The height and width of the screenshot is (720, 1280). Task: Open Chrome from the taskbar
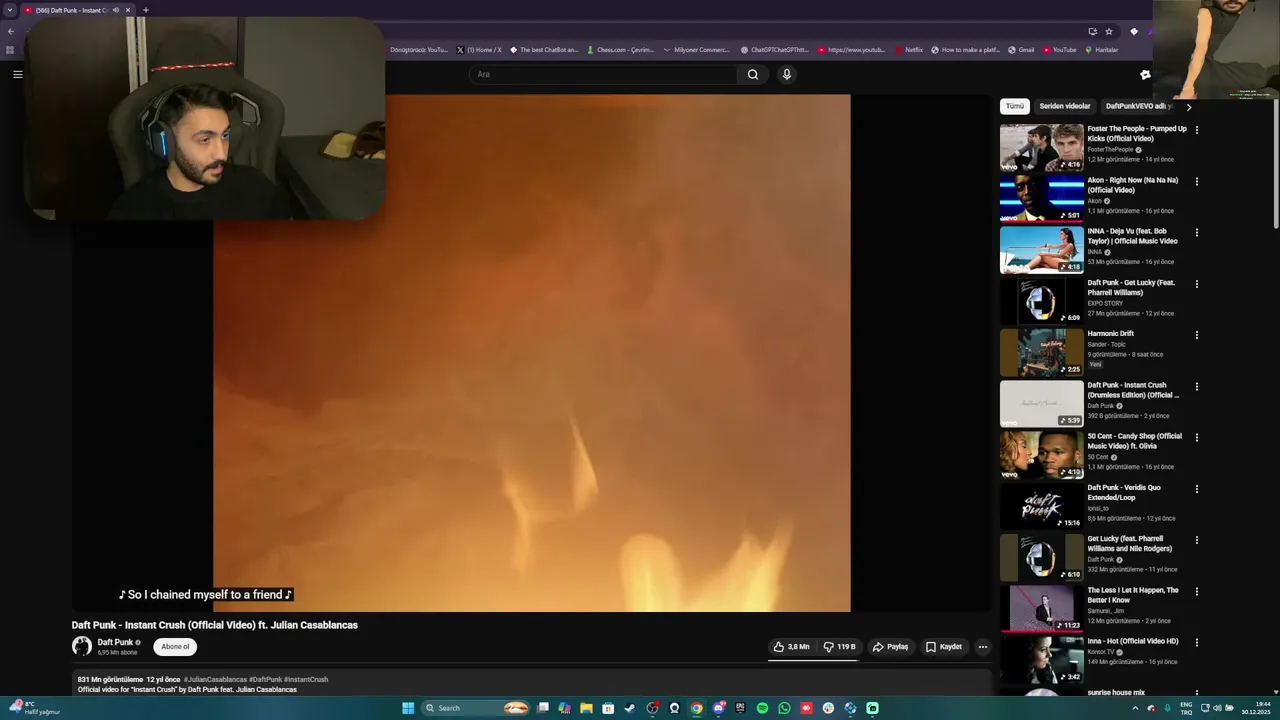[696, 708]
